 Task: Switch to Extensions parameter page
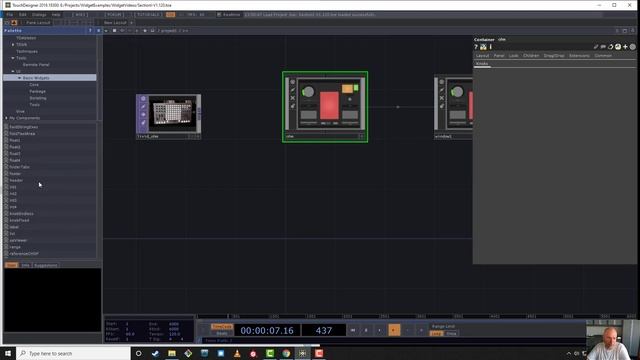pos(579,56)
